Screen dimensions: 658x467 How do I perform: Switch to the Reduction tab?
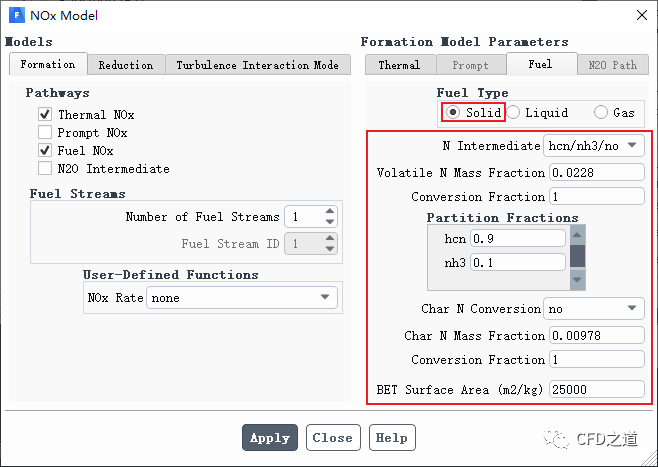pyautogui.click(x=126, y=65)
